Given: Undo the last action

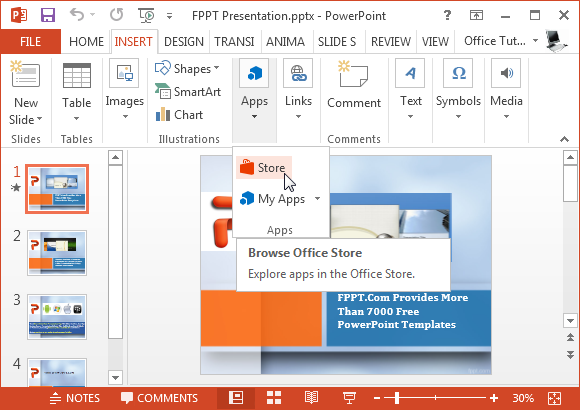Looking at the screenshot, I should 77,15.
